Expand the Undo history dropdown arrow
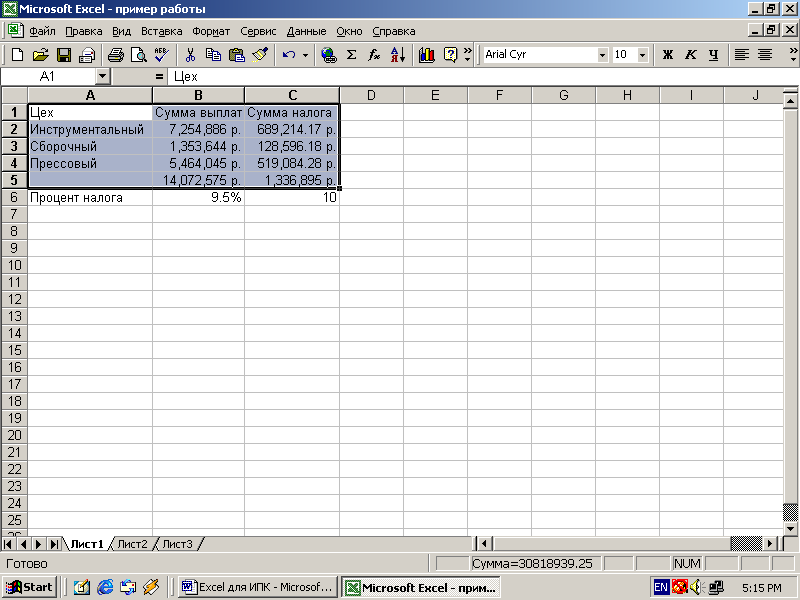800x600 pixels. pos(306,55)
